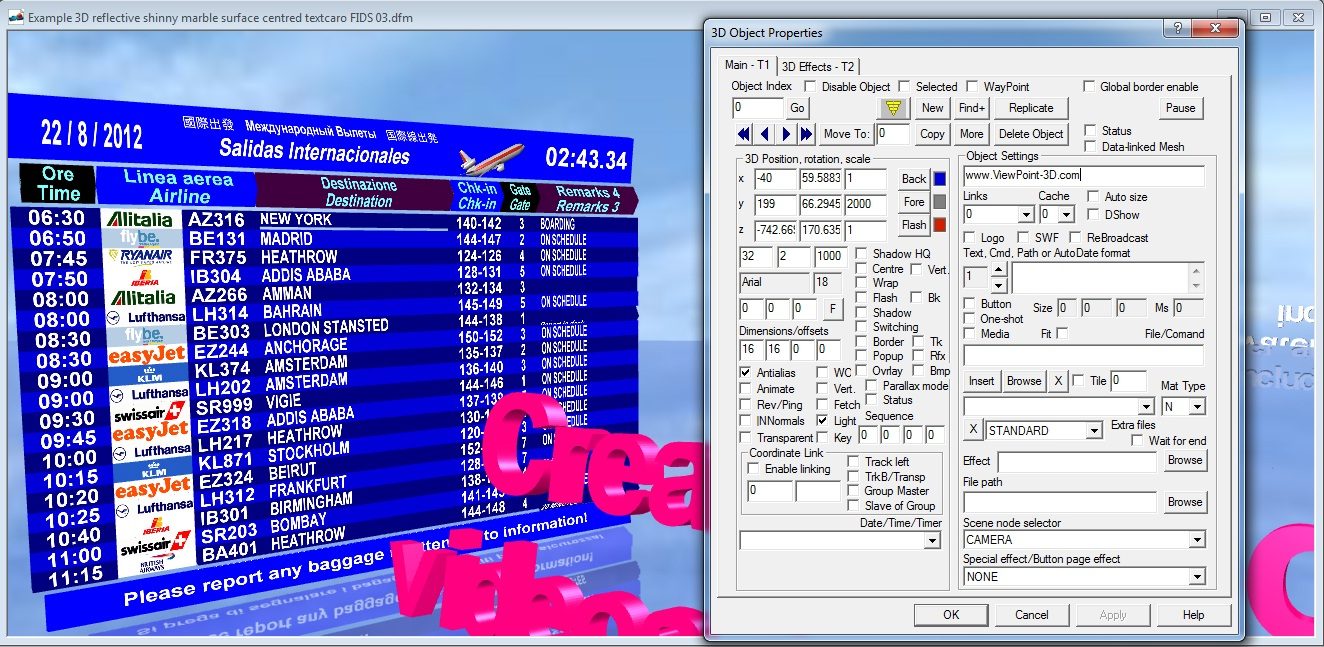Click the Delete Object button

[x=1031, y=134]
